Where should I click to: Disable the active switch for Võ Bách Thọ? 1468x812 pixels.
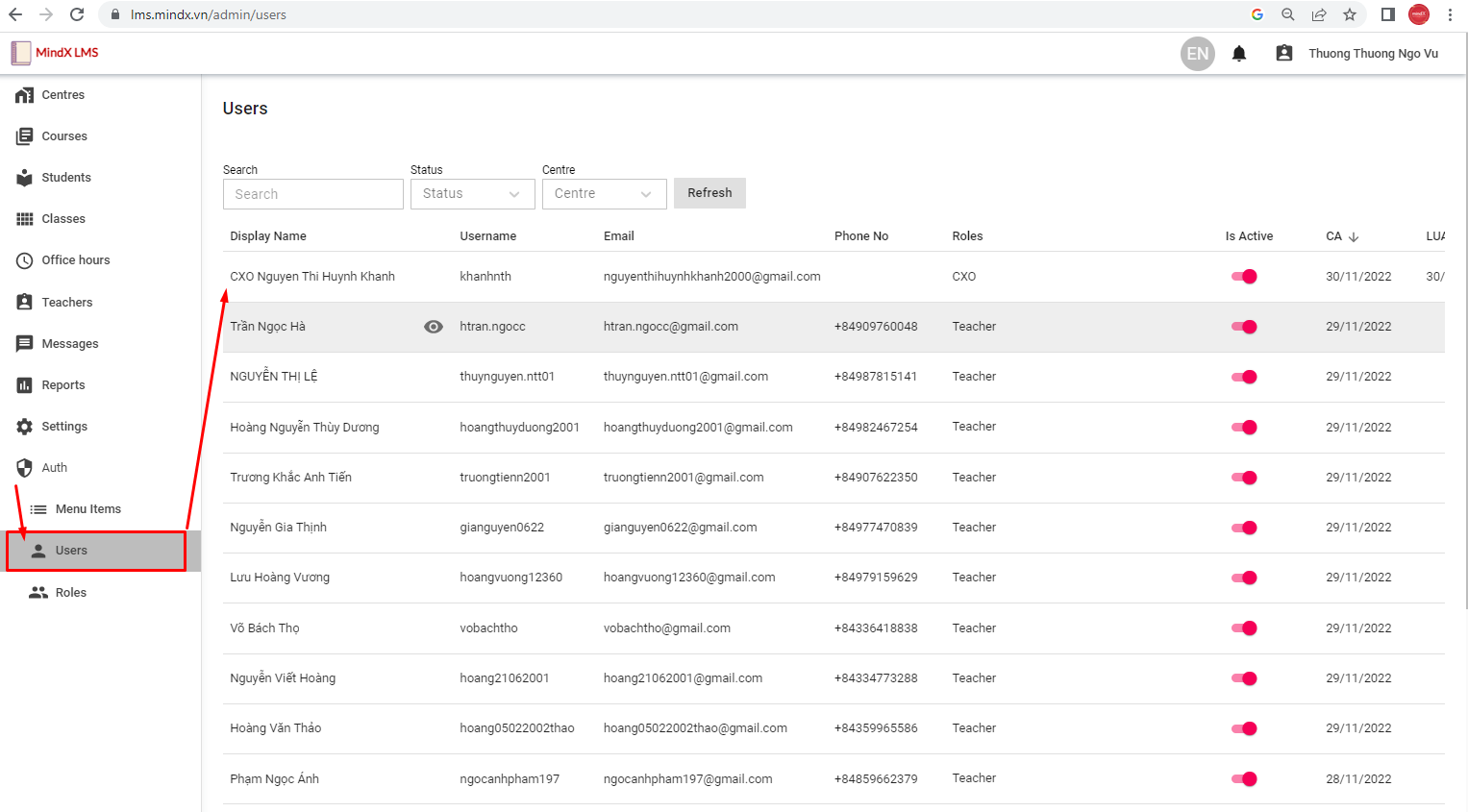coord(1244,628)
